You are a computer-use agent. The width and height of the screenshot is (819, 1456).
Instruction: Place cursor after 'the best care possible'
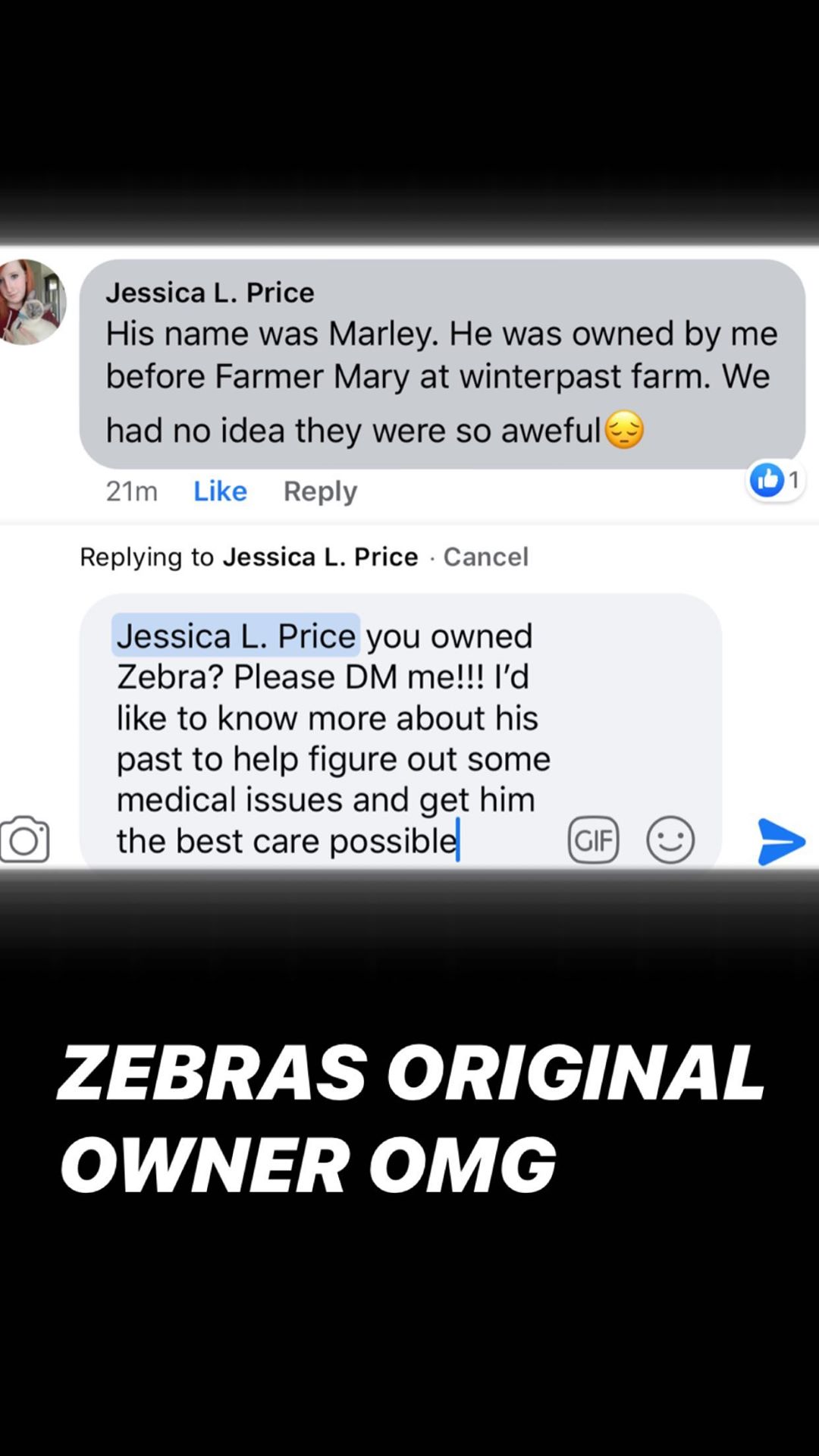(460, 840)
